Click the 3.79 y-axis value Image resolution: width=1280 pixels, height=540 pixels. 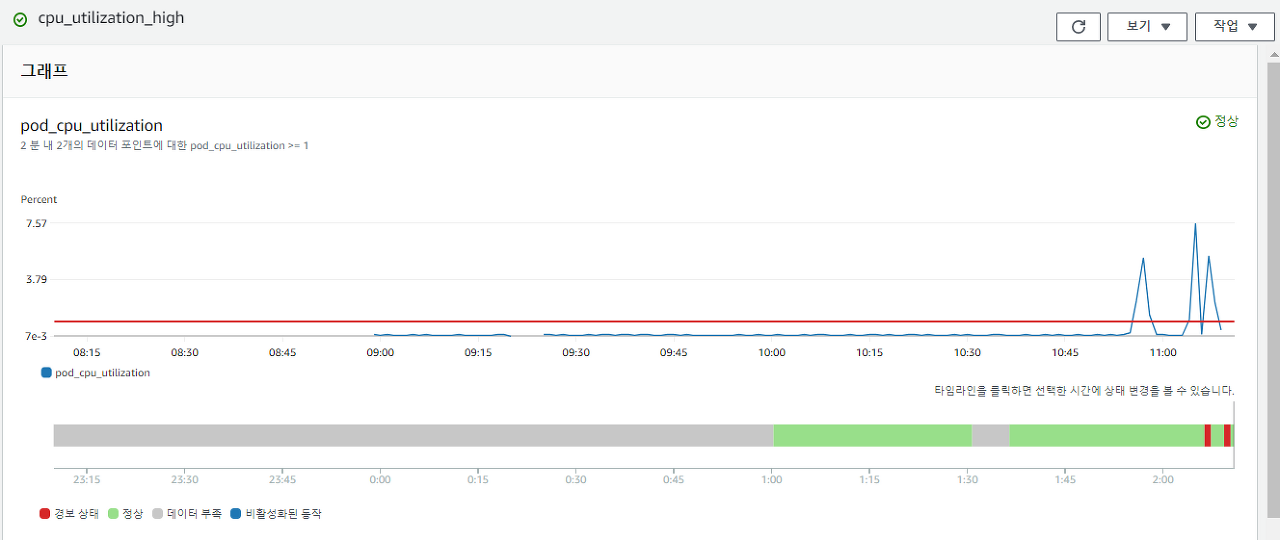pyautogui.click(x=36, y=279)
